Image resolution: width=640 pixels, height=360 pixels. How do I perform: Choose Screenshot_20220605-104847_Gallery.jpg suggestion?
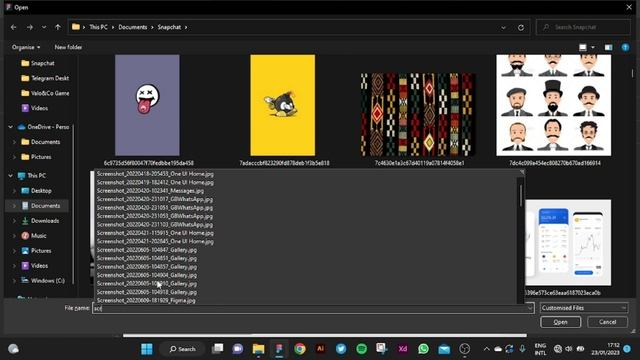tap(147, 250)
